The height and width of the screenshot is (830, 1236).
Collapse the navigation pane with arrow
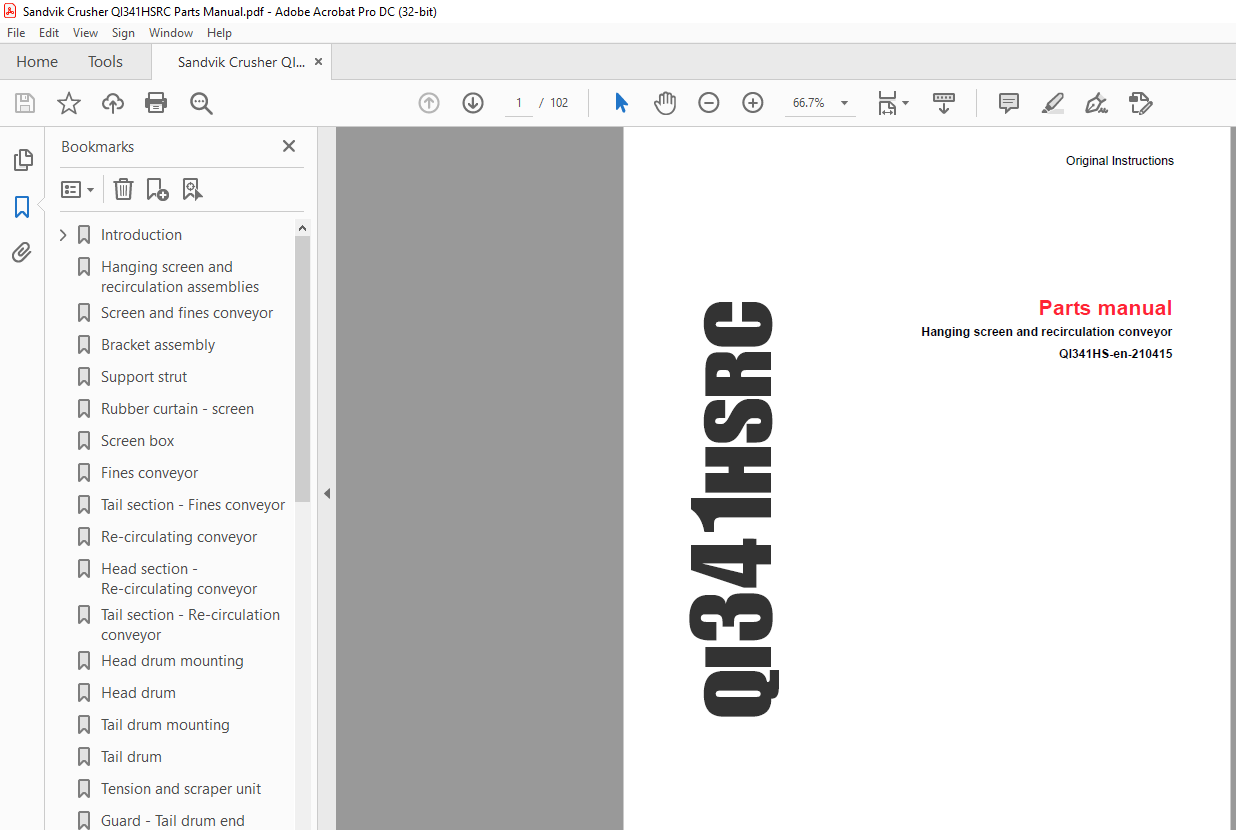(326, 493)
